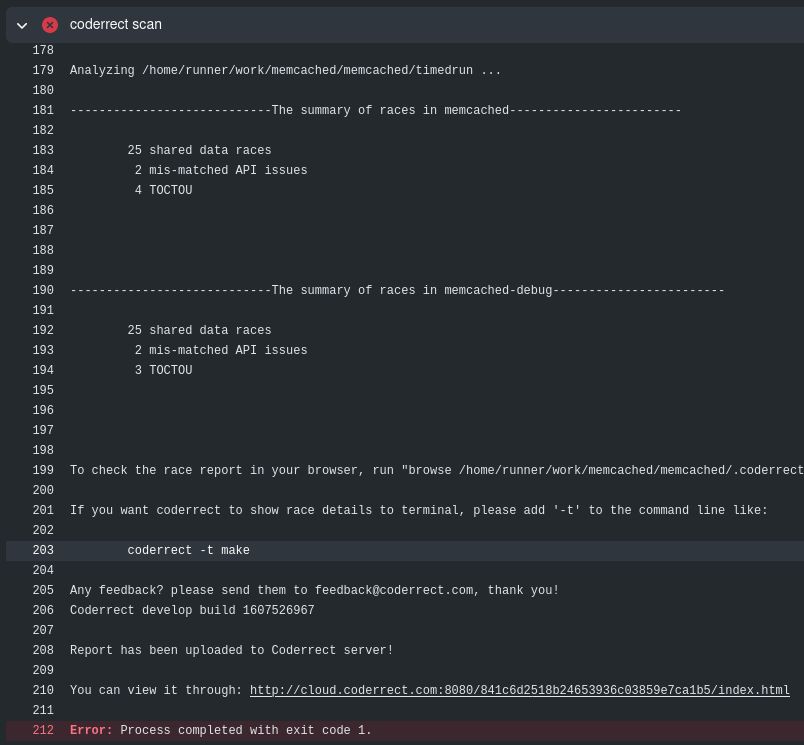Click 'To check the race report in your browser' line
This screenshot has width=804, height=745.
coord(437,470)
